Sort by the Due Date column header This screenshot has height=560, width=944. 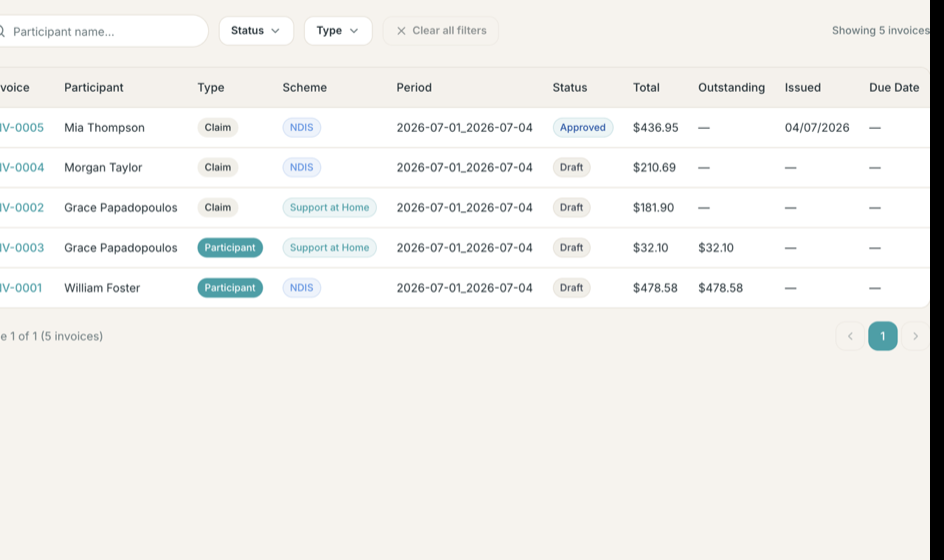894,87
